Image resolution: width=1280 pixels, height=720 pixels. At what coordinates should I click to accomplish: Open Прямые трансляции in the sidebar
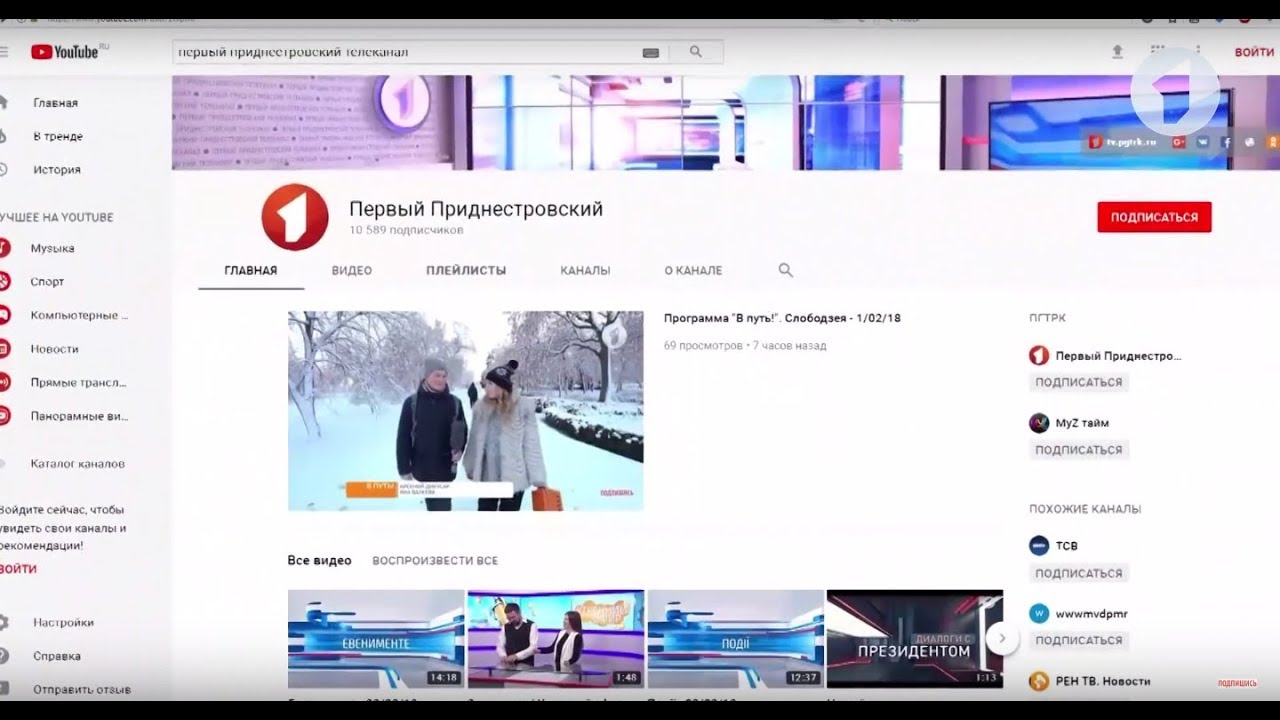[x=77, y=382]
